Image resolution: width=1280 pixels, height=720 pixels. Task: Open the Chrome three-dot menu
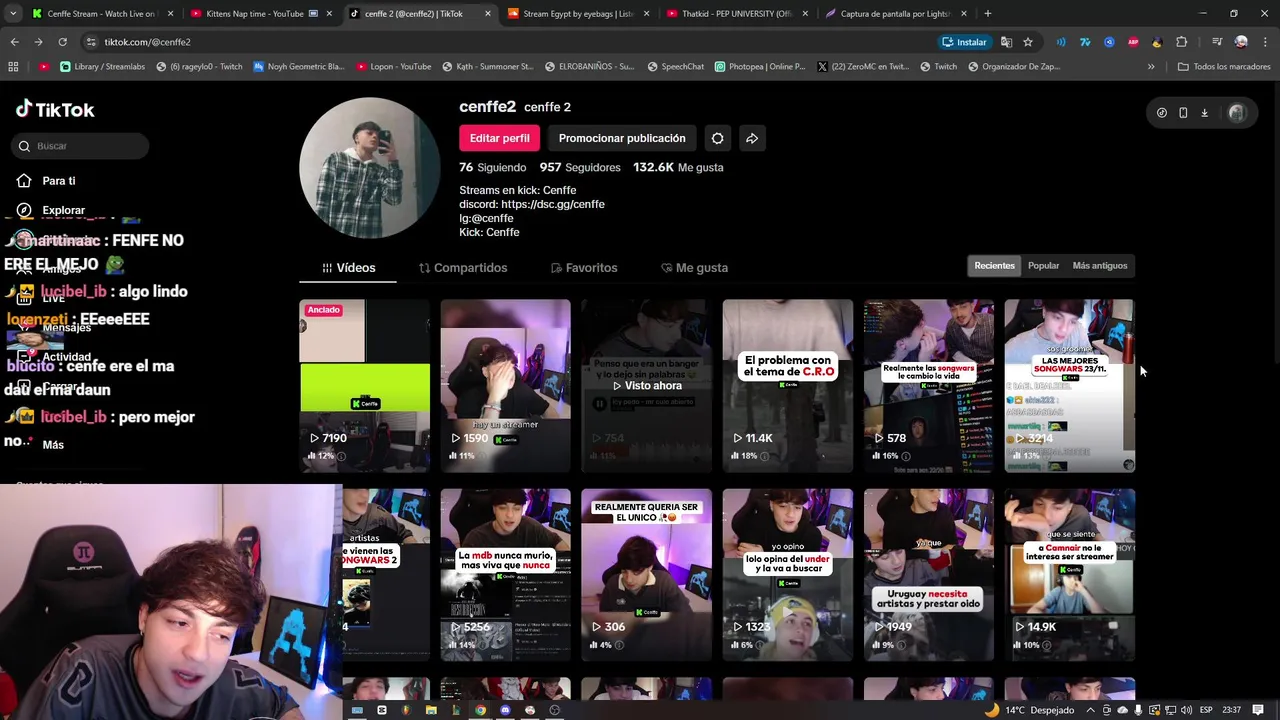coord(1264,42)
